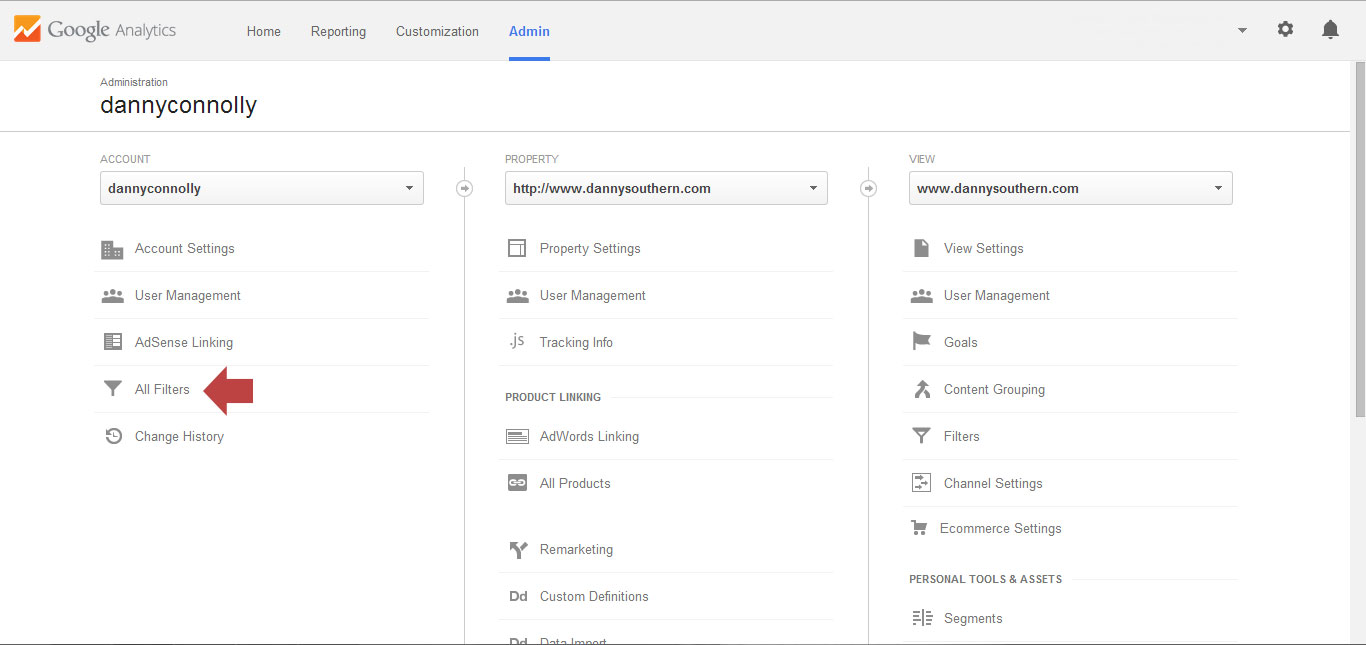Open the Content Grouping link
The height and width of the screenshot is (645, 1366).
pyautogui.click(x=994, y=389)
